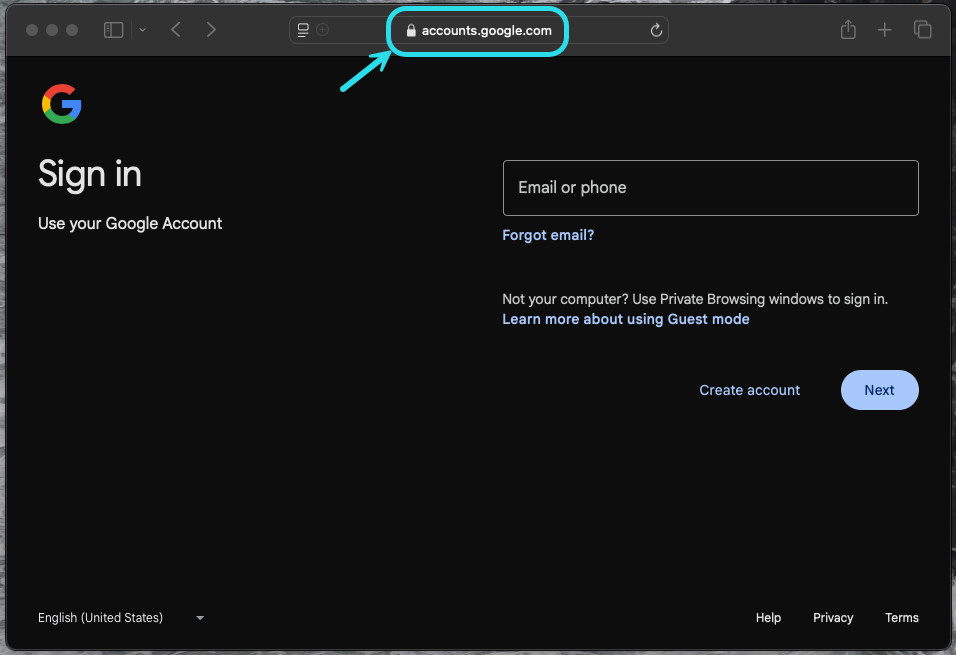Show the Safari sidebar
956x655 pixels.
pos(113,30)
